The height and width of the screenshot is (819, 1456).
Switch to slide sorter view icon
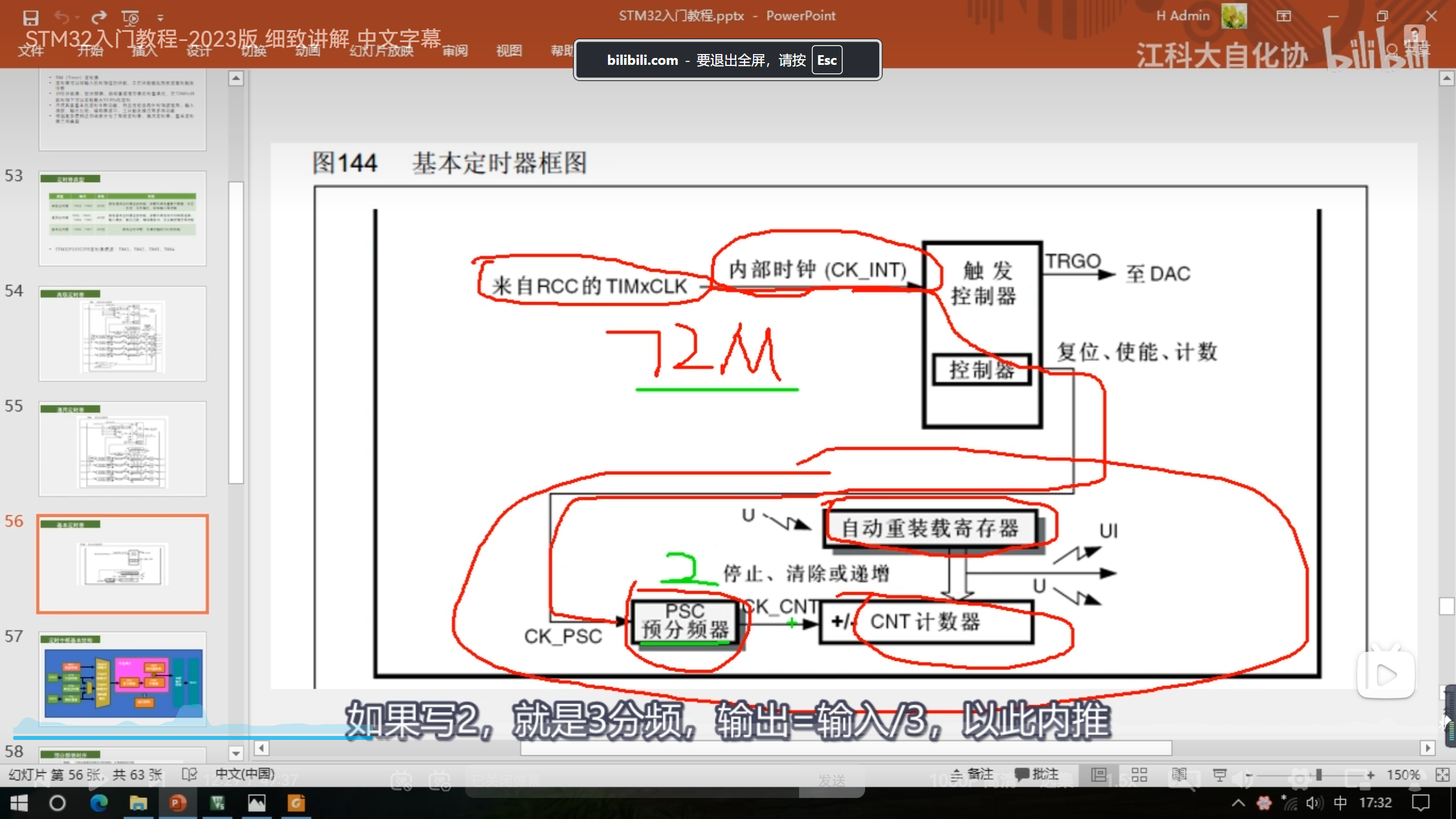[x=1139, y=775]
